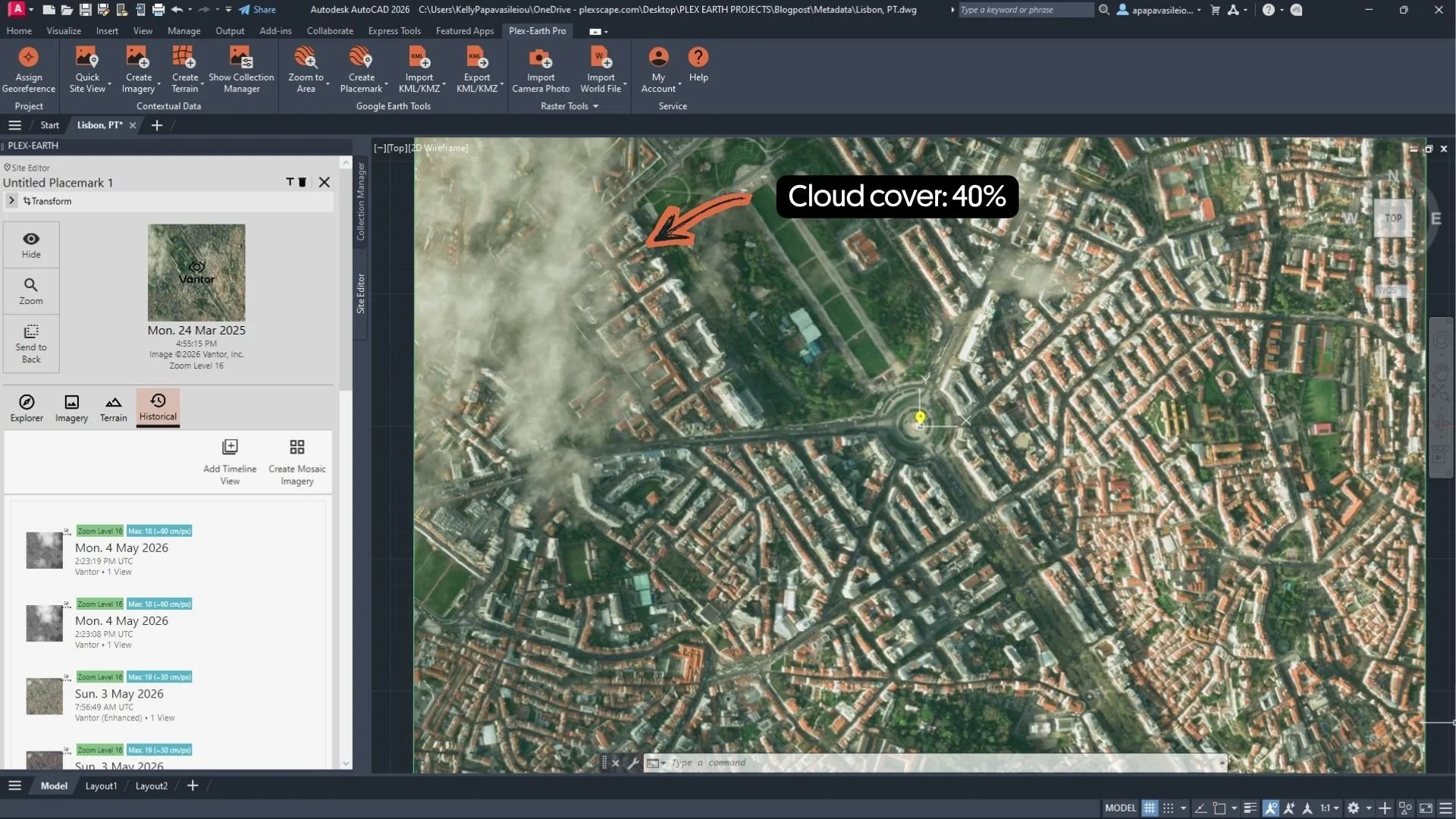Viewport: 1456px width, 819px height.
Task: Click the rename text icon beside Untitled Placemark 1
Action: pos(290,182)
